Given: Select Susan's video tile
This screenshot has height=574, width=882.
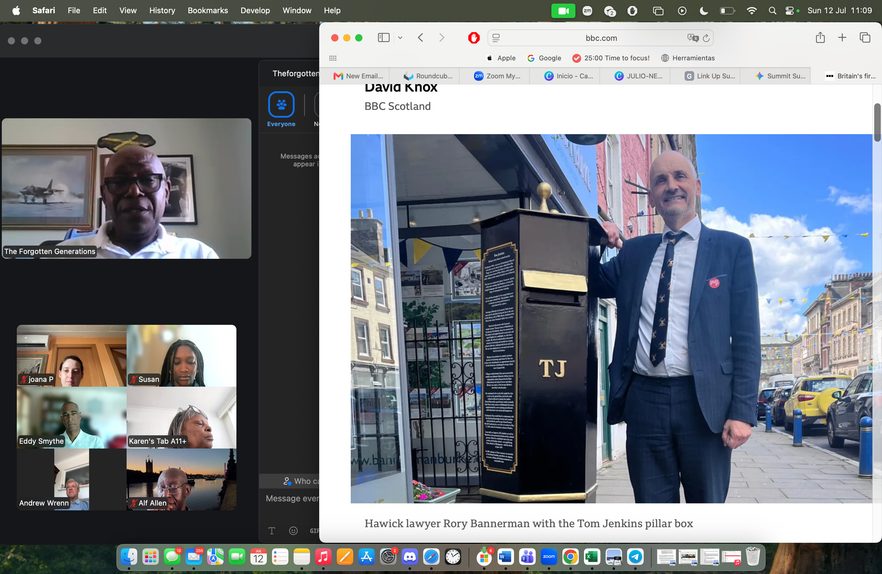Looking at the screenshot, I should (182, 356).
